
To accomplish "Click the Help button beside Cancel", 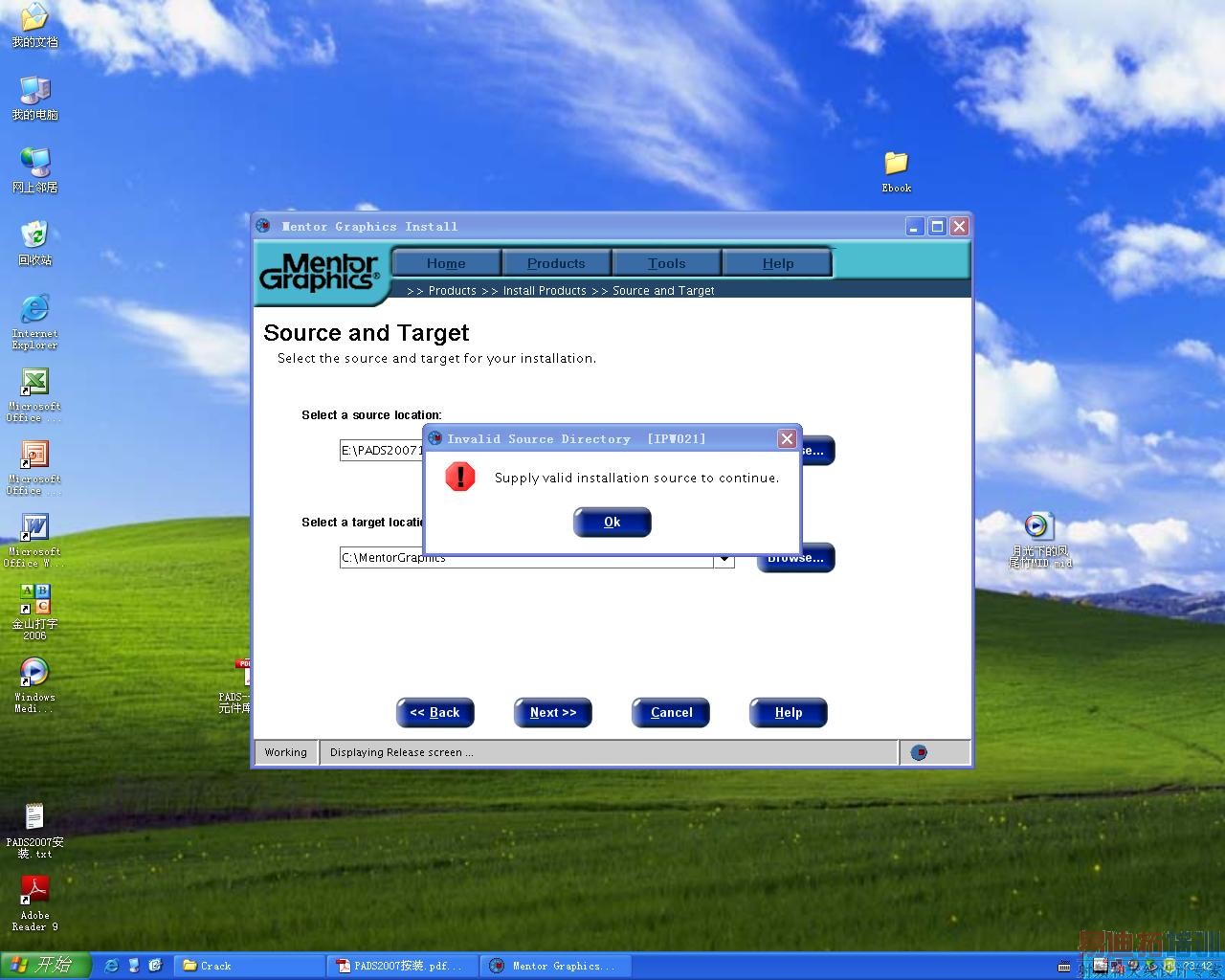I will click(789, 713).
